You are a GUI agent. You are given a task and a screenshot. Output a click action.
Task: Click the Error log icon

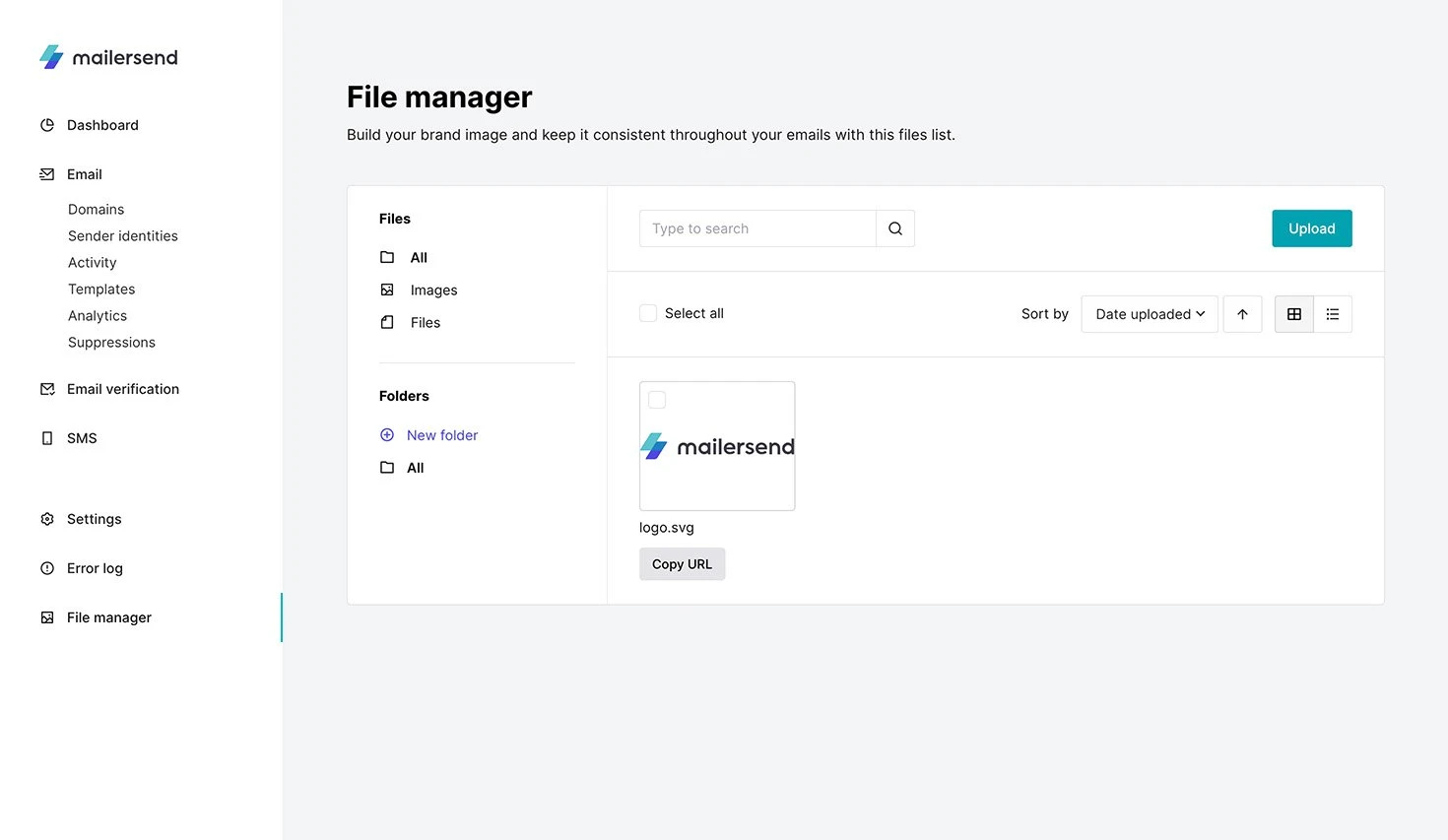(x=47, y=568)
